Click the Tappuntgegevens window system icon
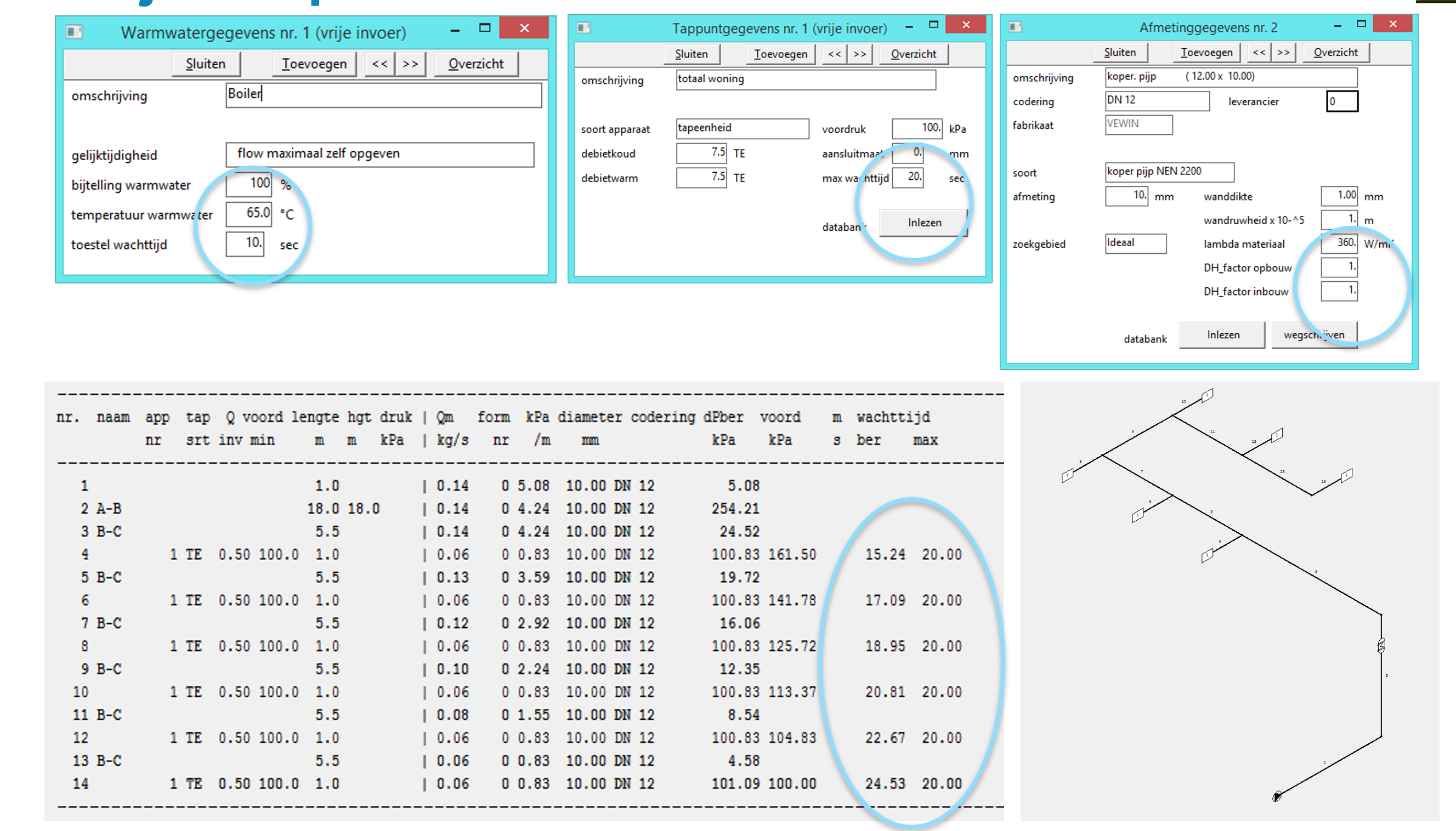This screenshot has width=1456, height=831. click(583, 27)
